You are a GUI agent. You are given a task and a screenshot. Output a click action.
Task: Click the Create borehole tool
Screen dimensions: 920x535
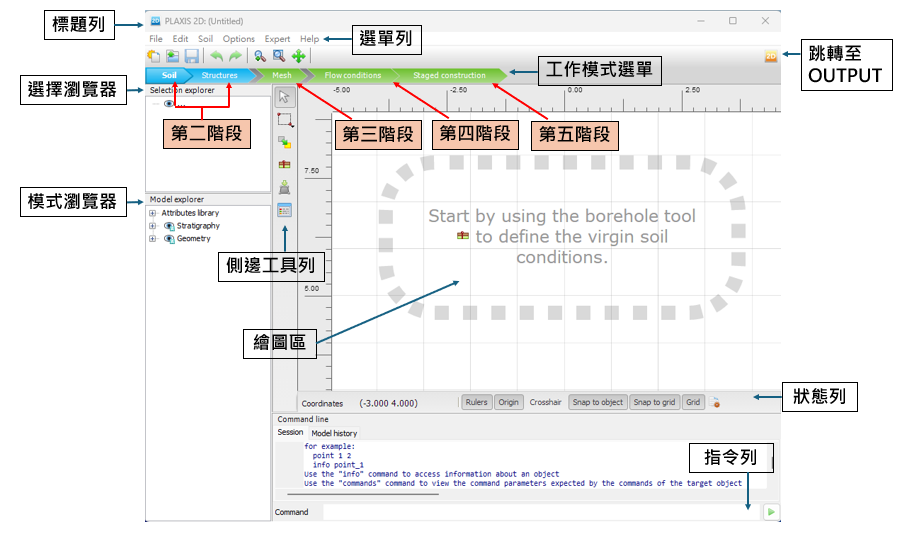(285, 165)
